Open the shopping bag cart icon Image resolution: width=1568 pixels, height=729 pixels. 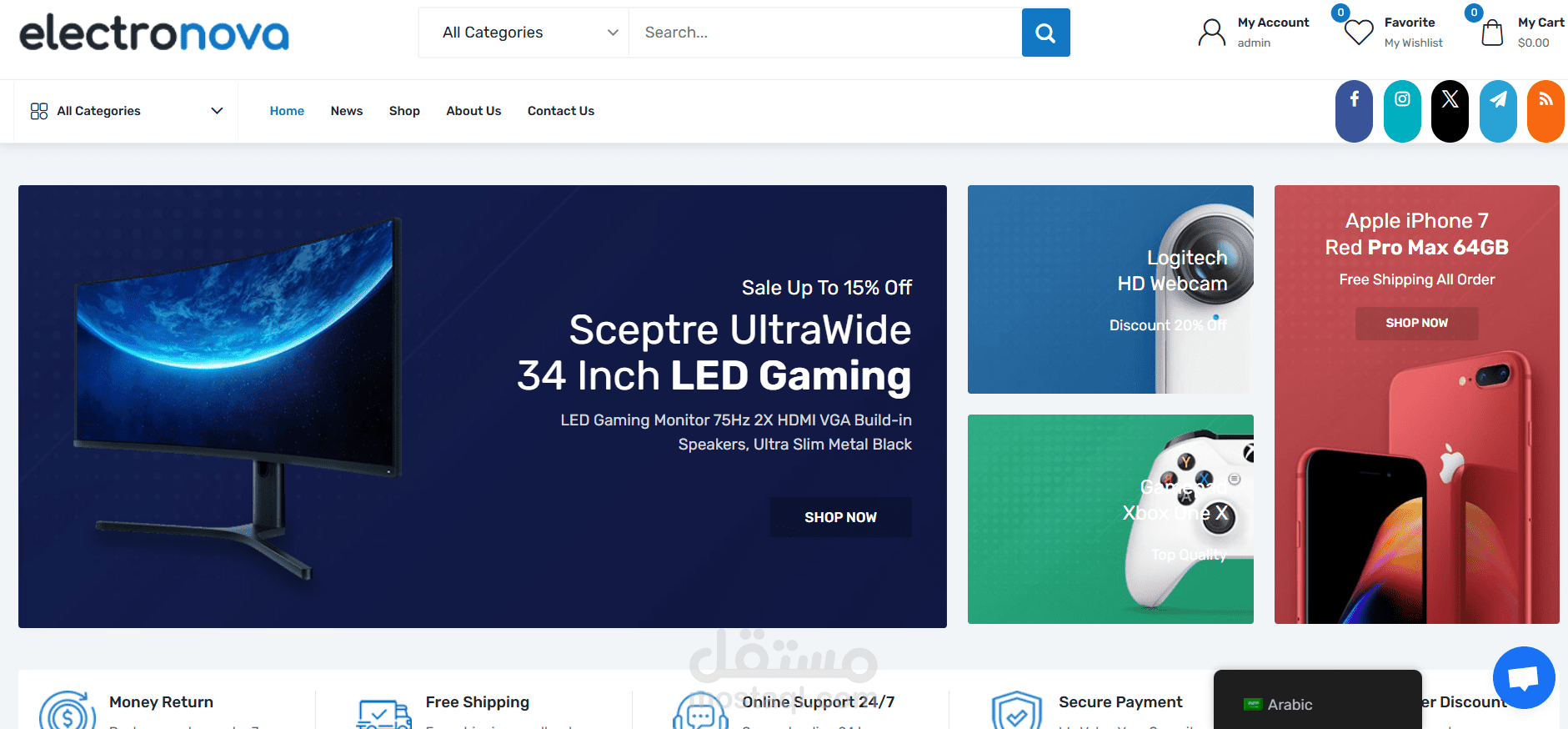(1492, 33)
